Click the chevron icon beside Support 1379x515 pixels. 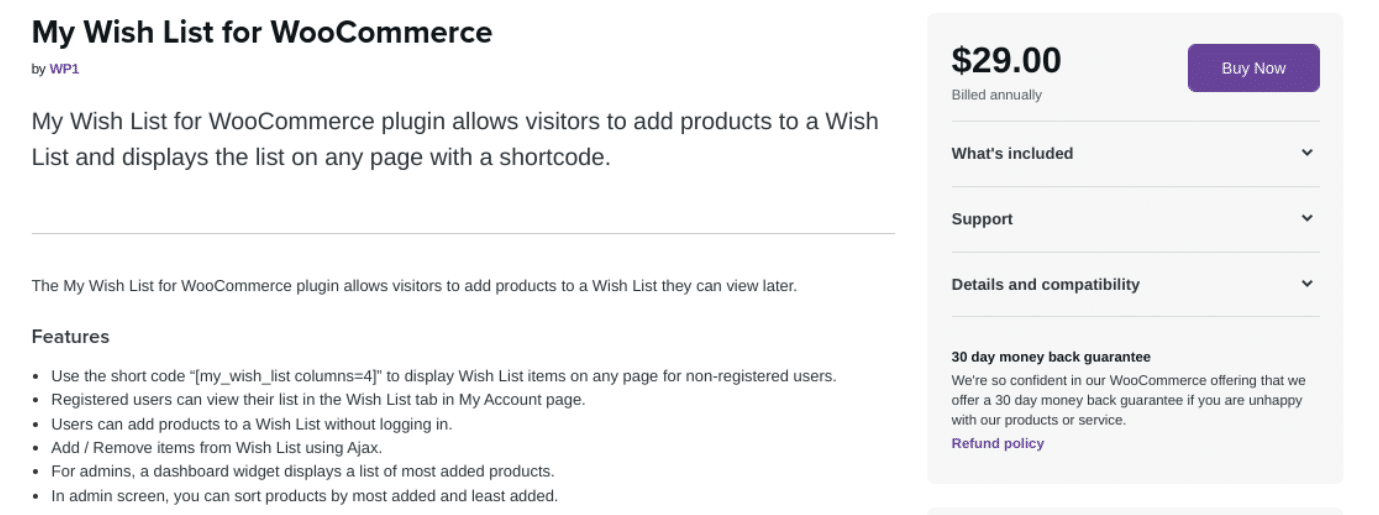(x=1306, y=218)
